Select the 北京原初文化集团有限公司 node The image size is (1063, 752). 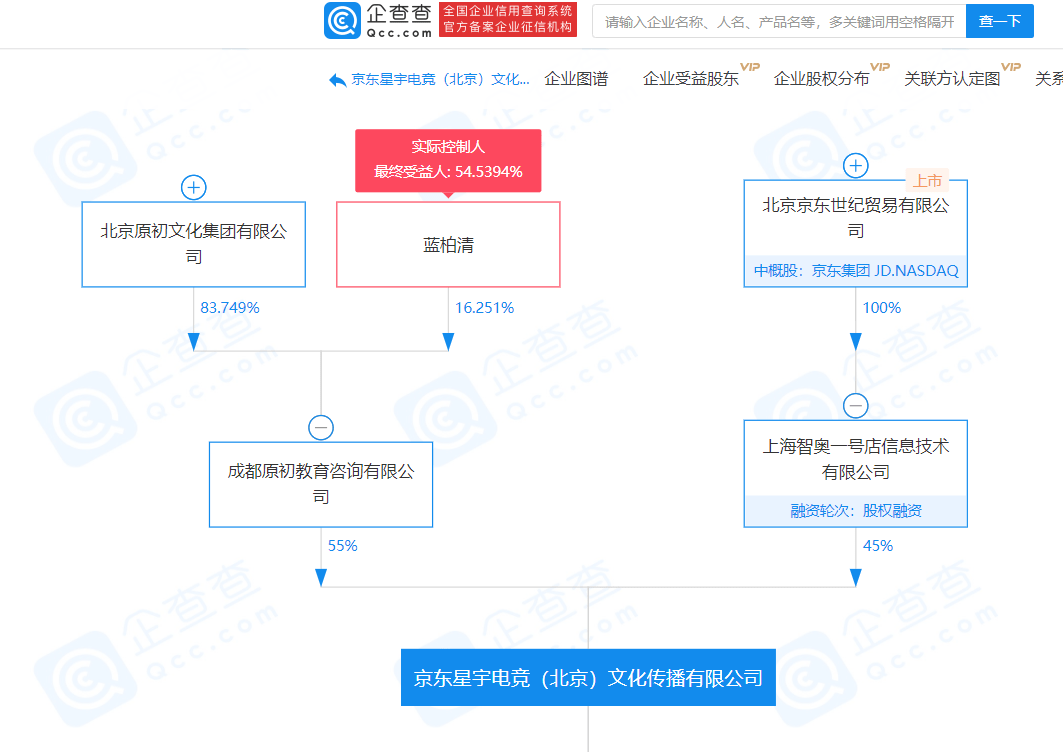194,244
